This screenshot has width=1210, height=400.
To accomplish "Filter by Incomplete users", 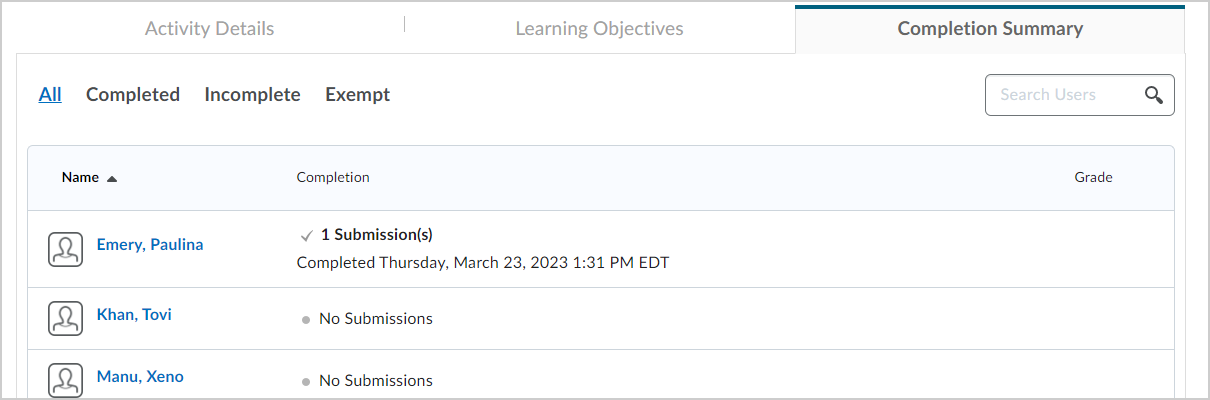I will click(x=252, y=95).
